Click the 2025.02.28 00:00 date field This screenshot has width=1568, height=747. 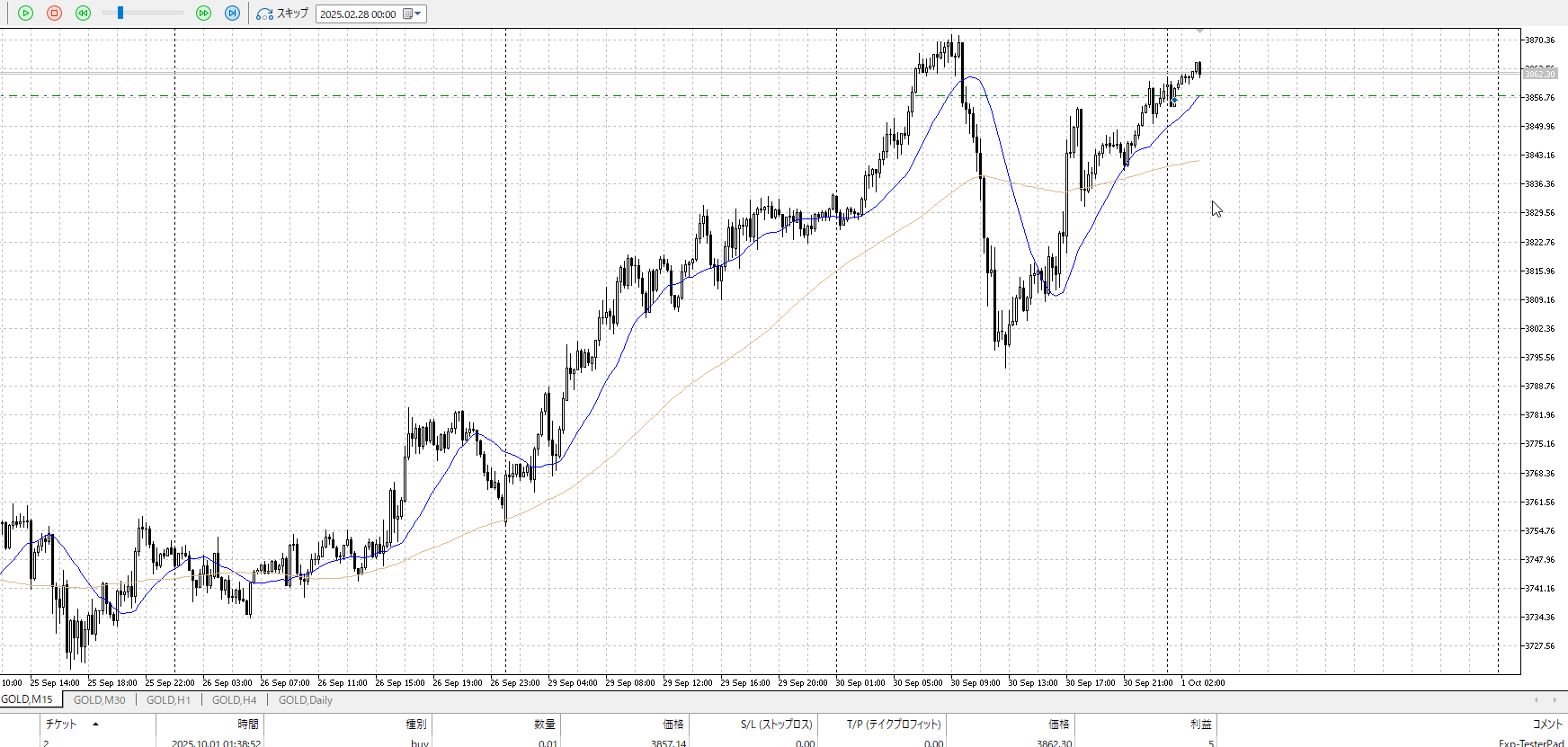coord(358,14)
